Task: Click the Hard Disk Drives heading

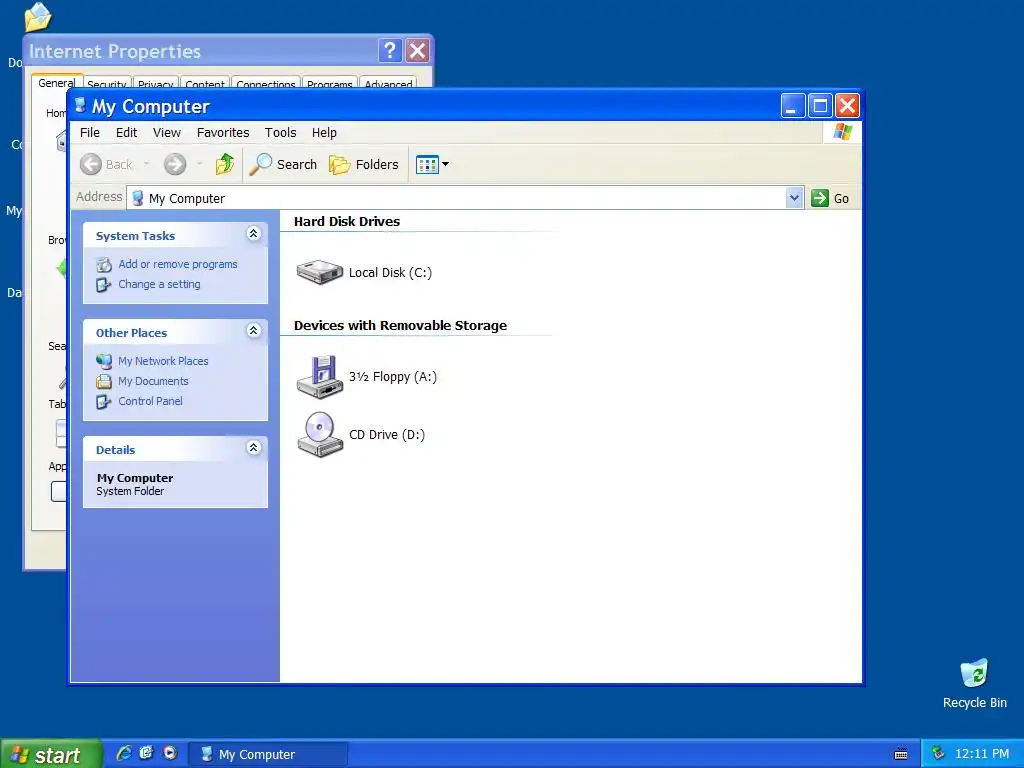Action: coord(347,221)
